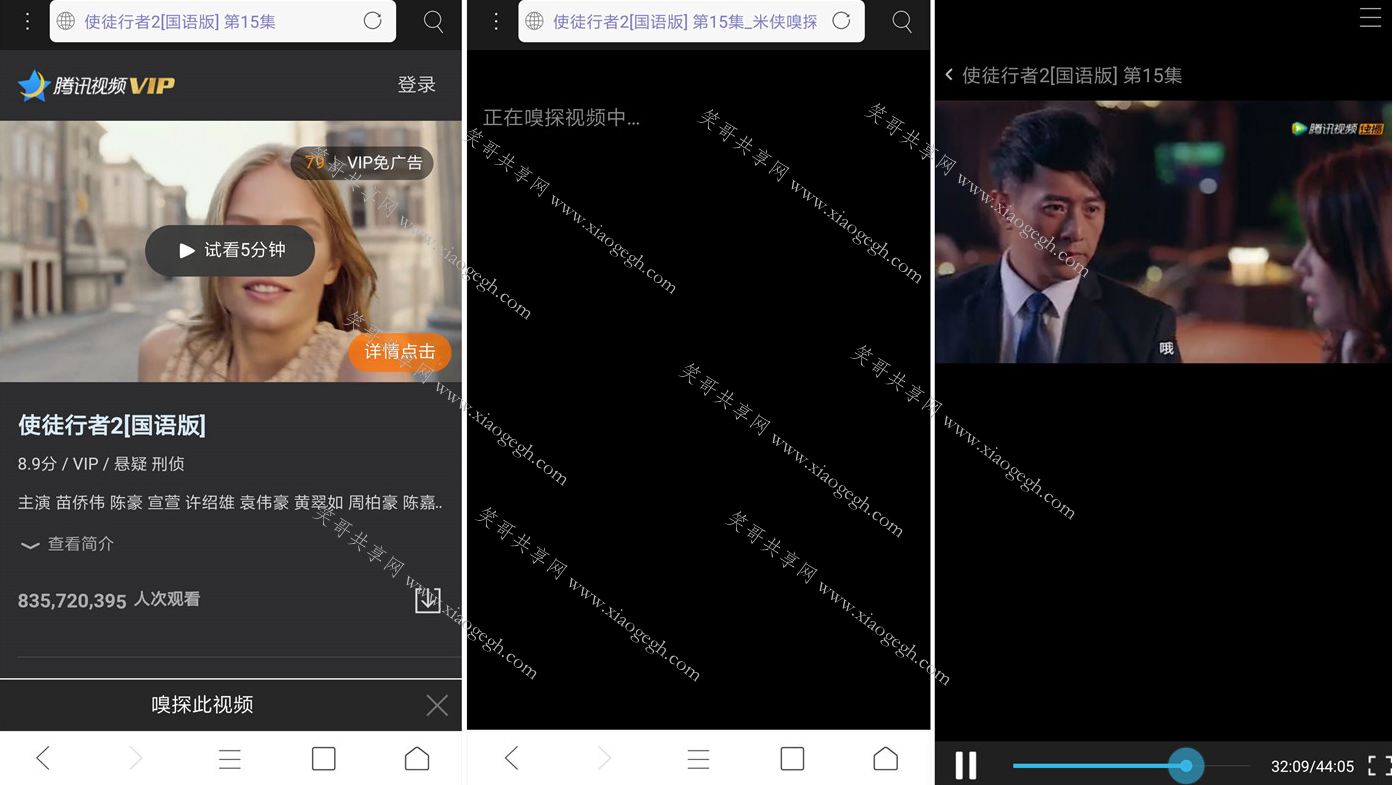Image resolution: width=1393 pixels, height=785 pixels.
Task: Open tabs square icon in left bottom bar
Action: 324,758
